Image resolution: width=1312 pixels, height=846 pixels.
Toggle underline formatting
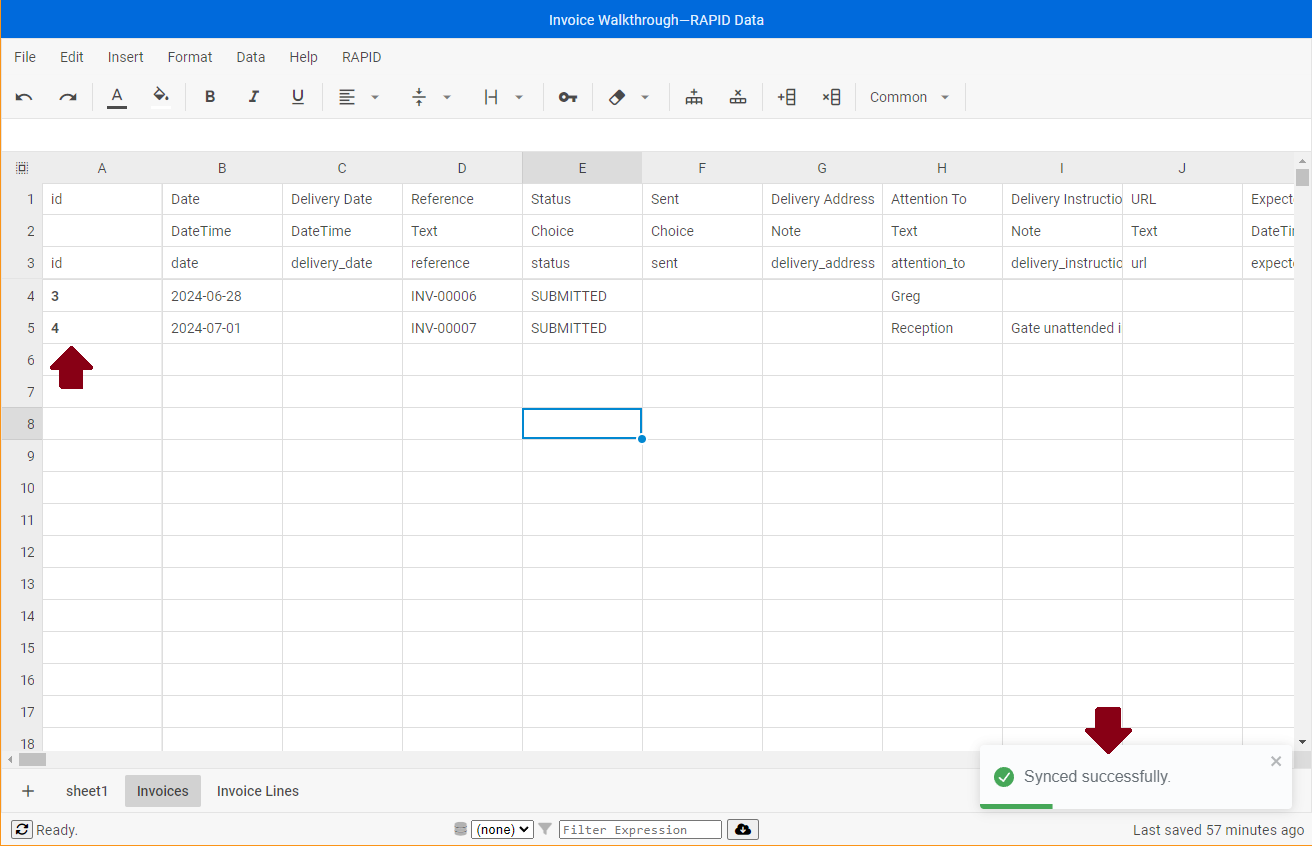298,97
